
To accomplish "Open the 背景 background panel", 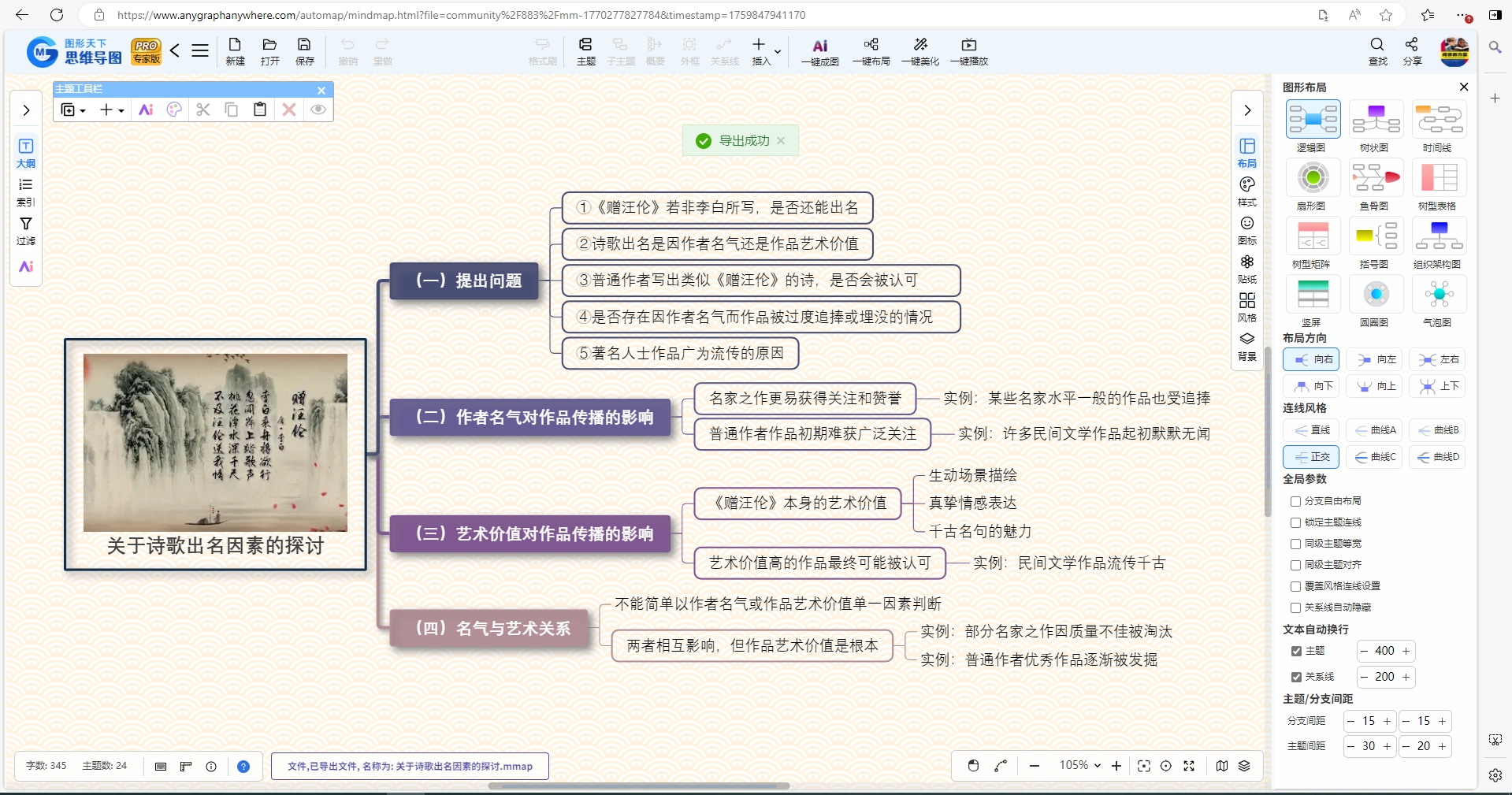I will [1247, 346].
